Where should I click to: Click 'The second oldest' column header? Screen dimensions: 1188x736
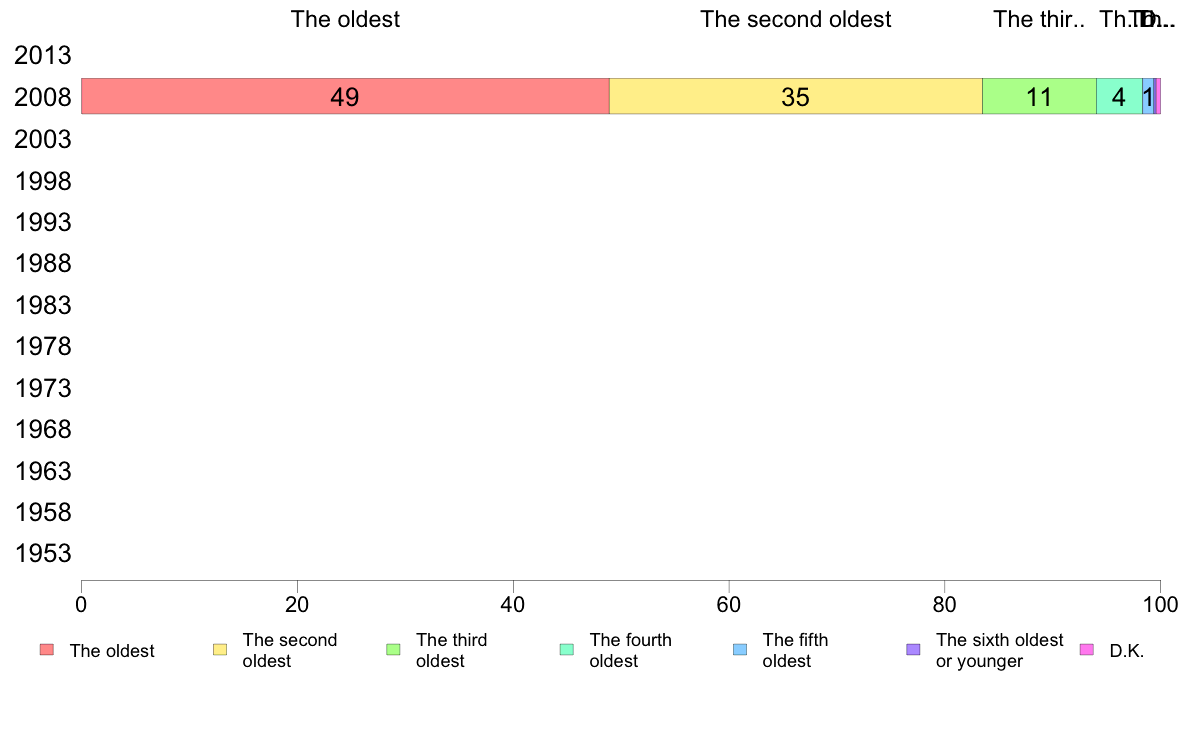pos(796,19)
